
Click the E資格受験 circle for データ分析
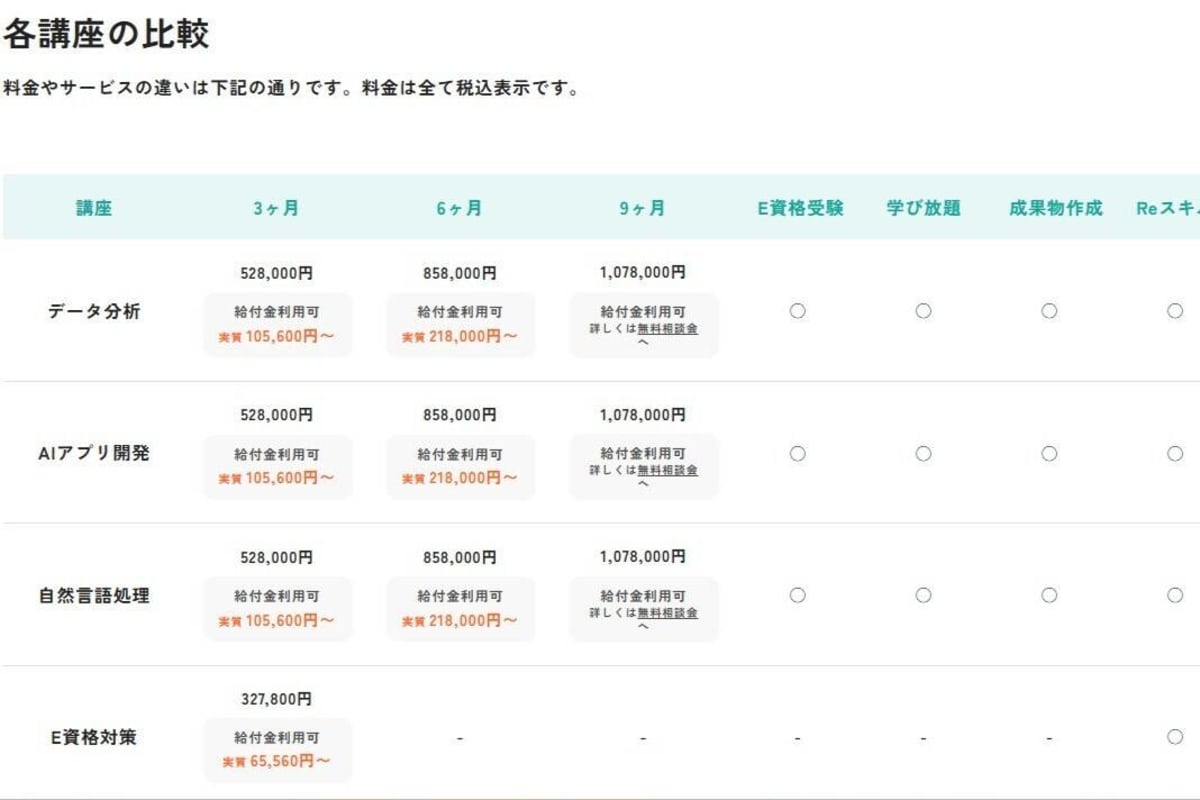click(x=797, y=311)
